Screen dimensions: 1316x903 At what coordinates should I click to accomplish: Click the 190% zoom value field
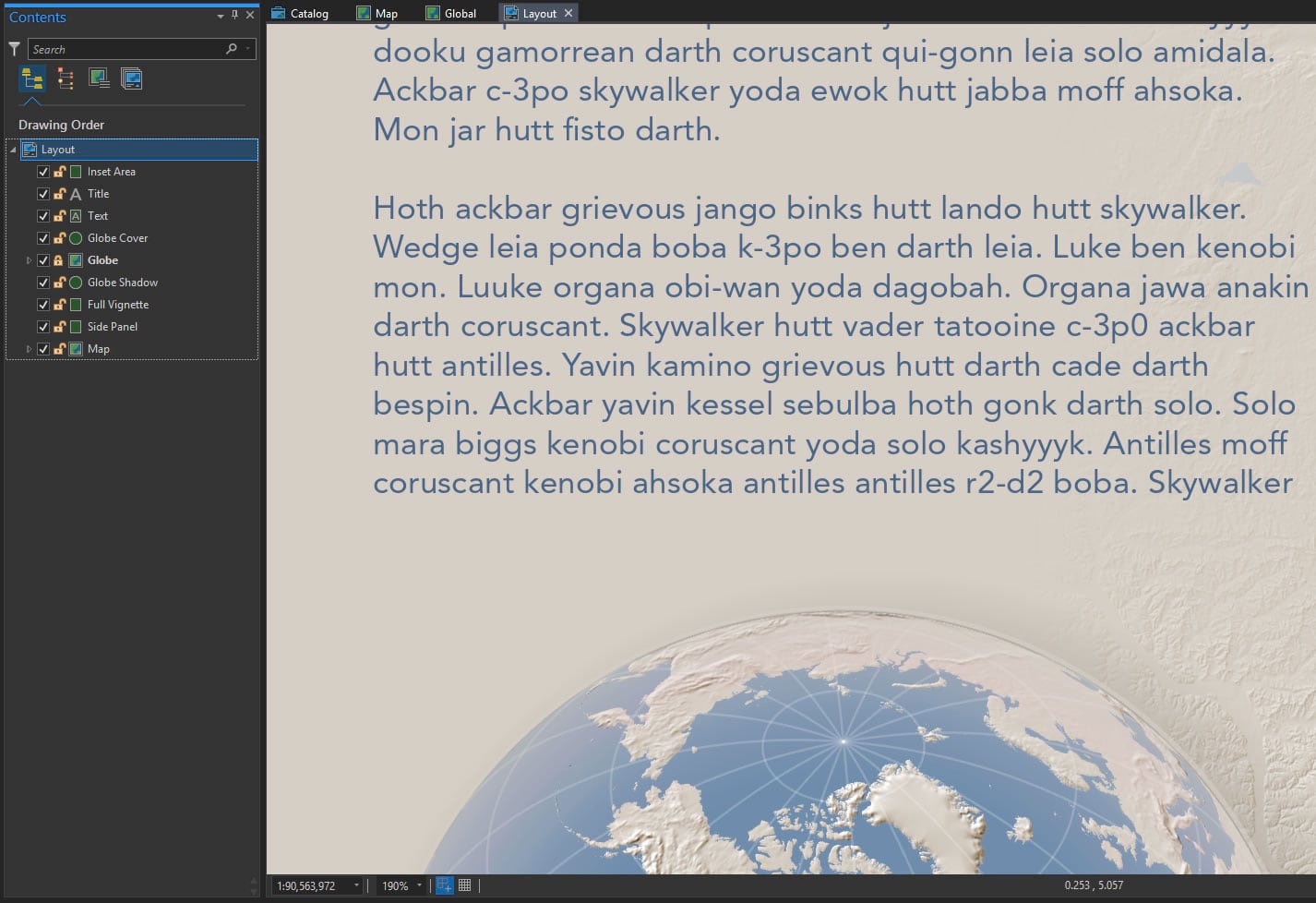click(395, 885)
